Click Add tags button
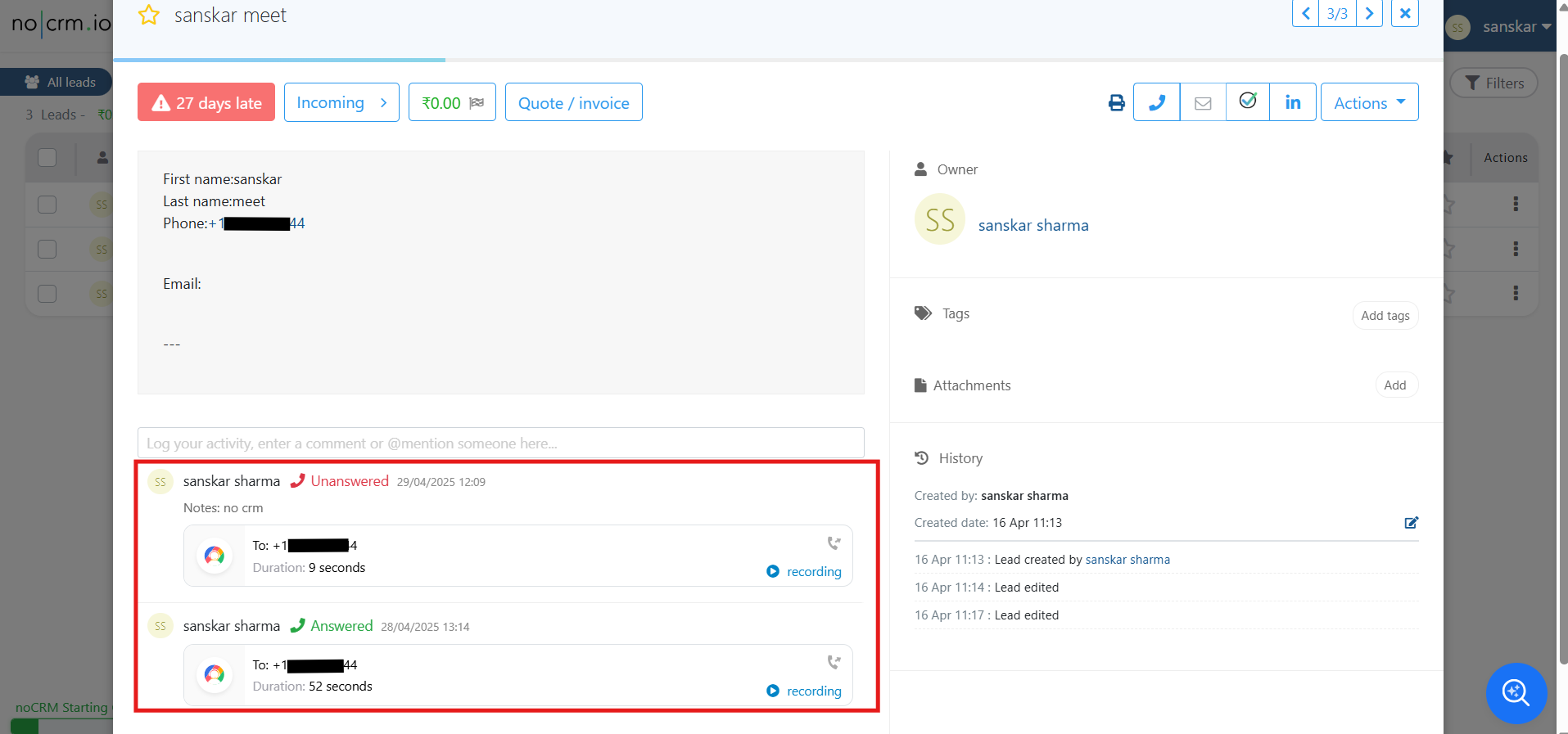Viewport: 1568px width, 734px height. (1385, 315)
